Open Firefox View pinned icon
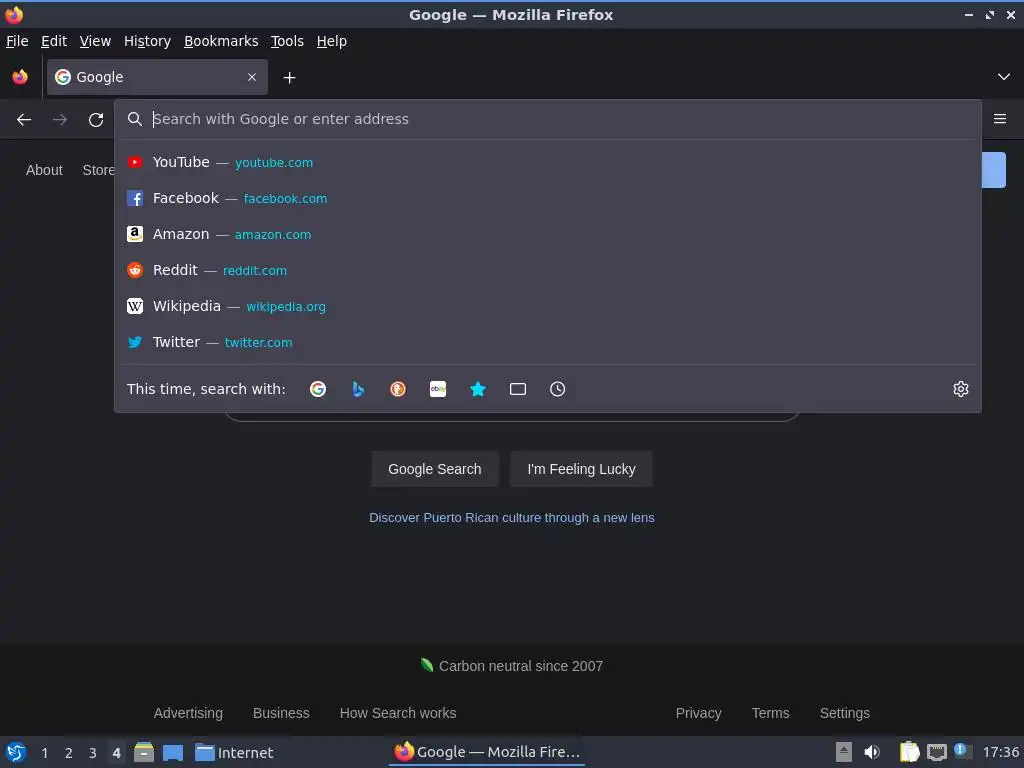 20,77
